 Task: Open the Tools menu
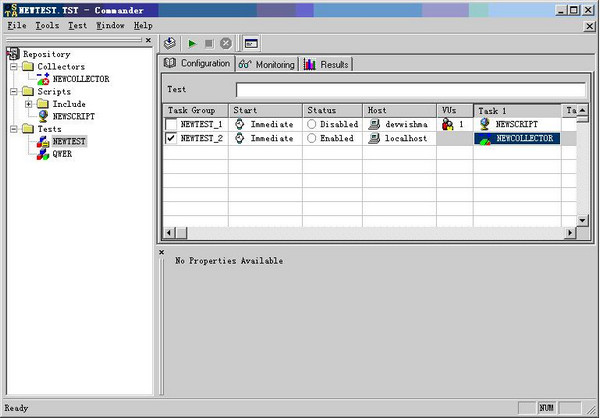pyautogui.click(x=47, y=26)
